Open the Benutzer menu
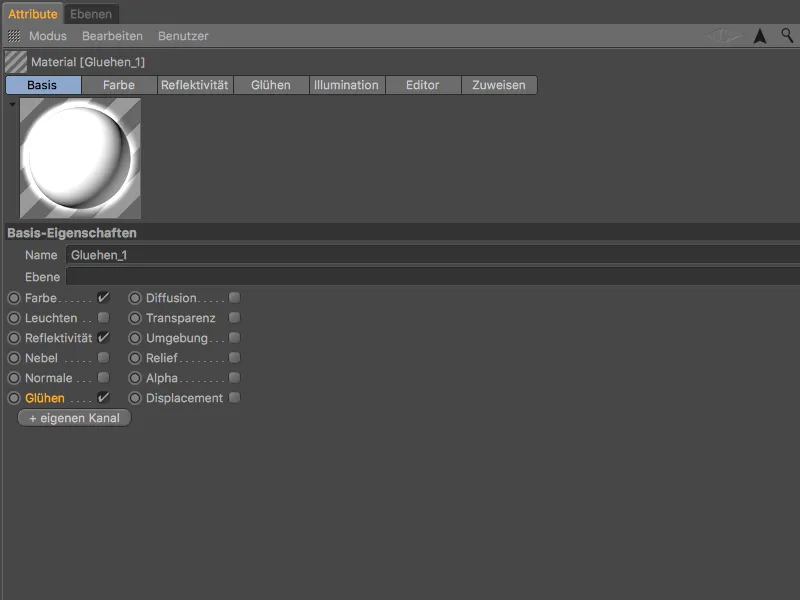Viewport: 800px width, 600px height. [183, 36]
